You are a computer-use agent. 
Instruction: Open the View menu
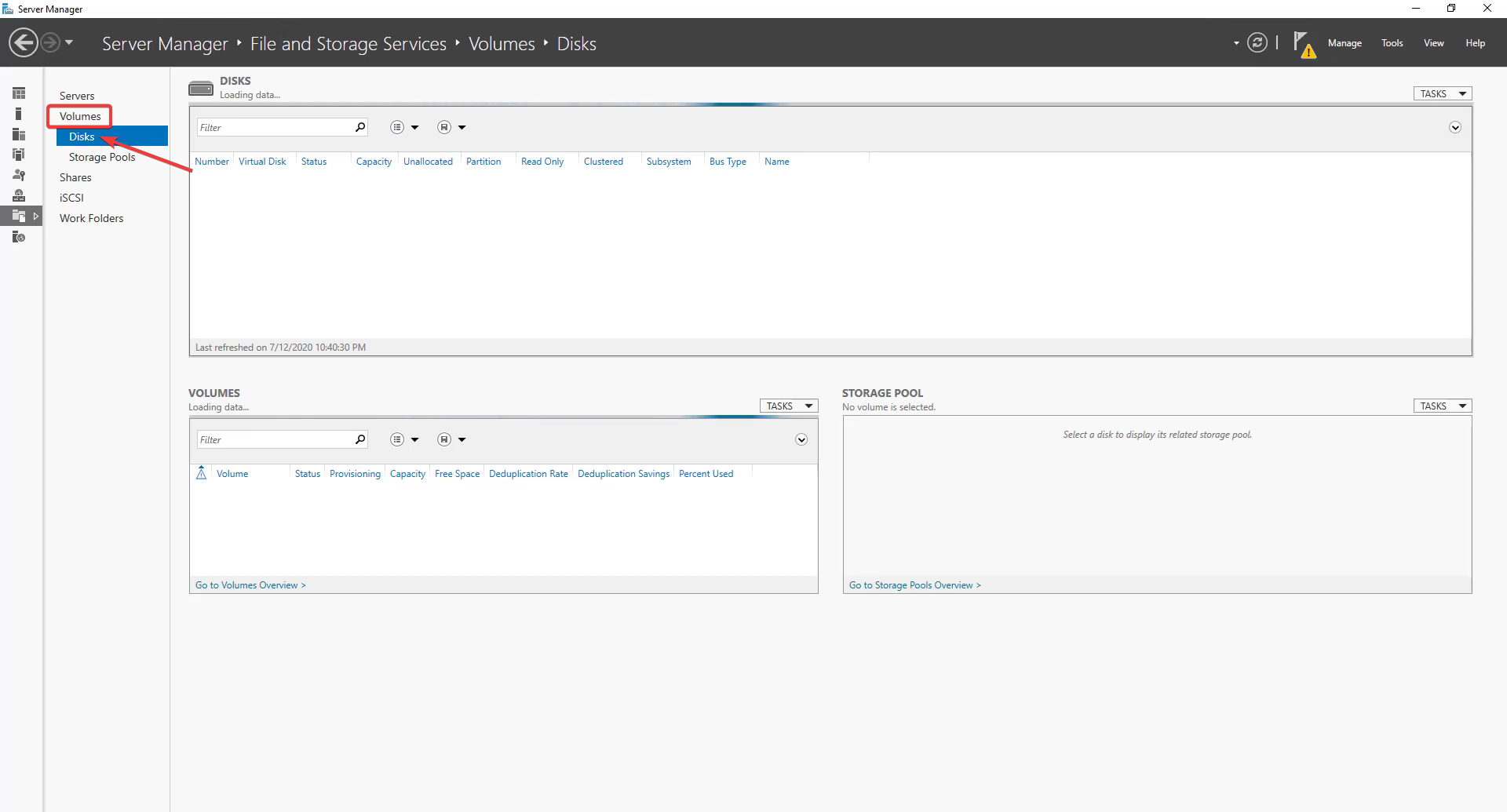[x=1434, y=43]
